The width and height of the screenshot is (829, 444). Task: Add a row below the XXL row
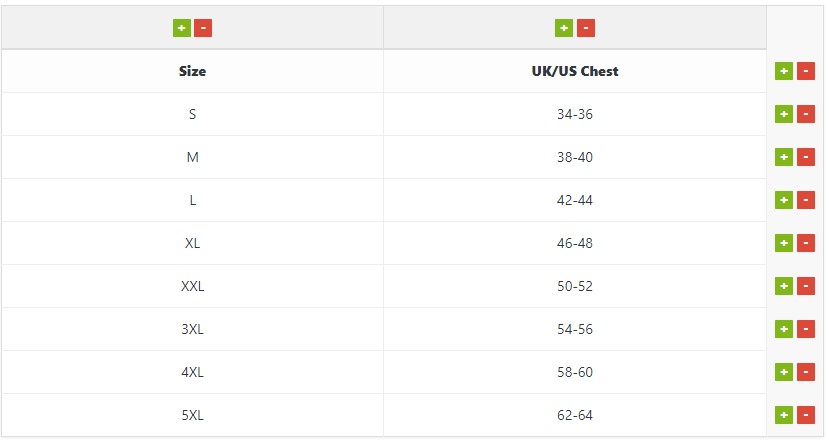click(x=784, y=286)
